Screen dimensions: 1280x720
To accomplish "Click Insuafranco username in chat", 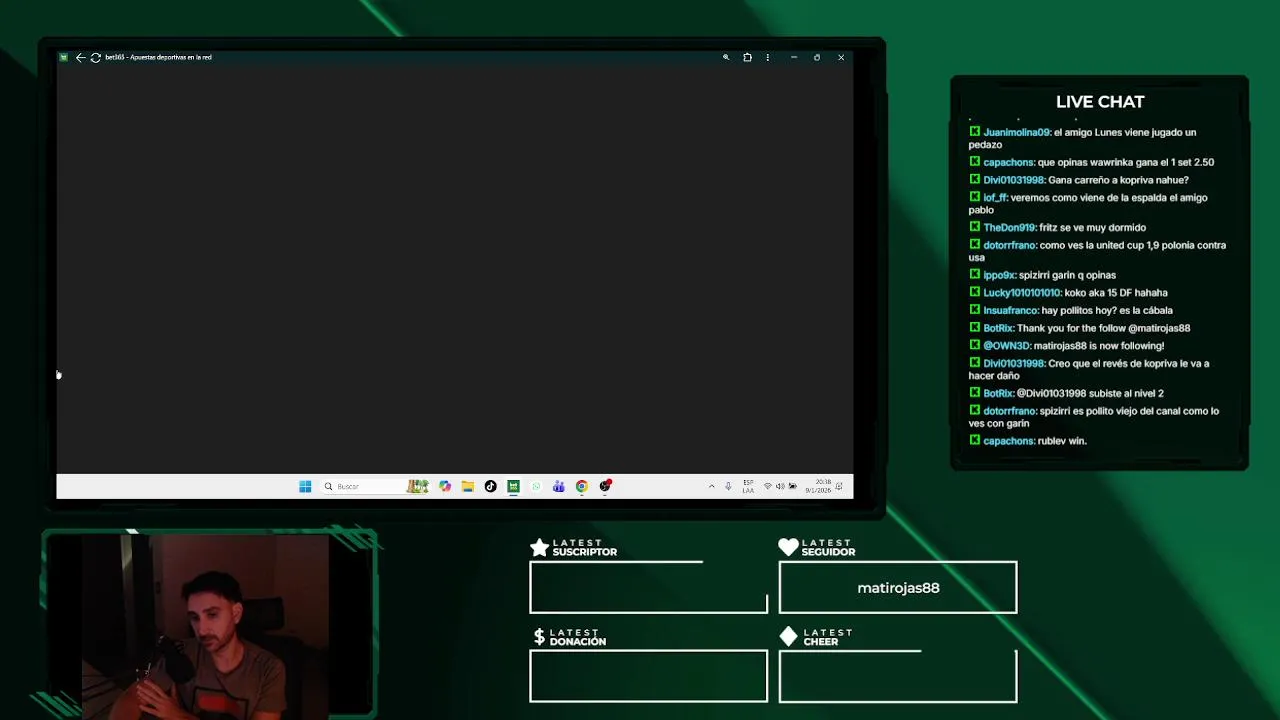I will [1011, 310].
